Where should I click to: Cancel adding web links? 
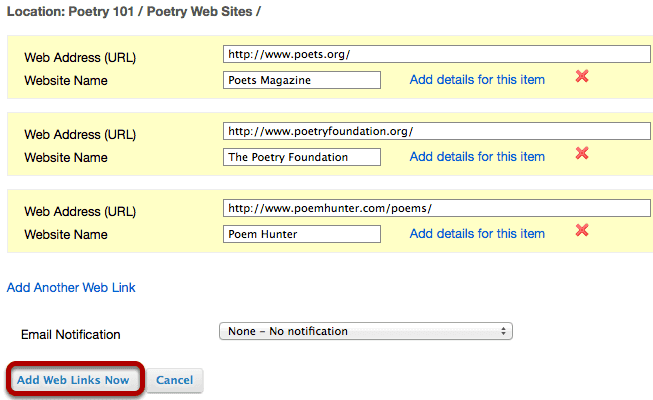click(174, 380)
